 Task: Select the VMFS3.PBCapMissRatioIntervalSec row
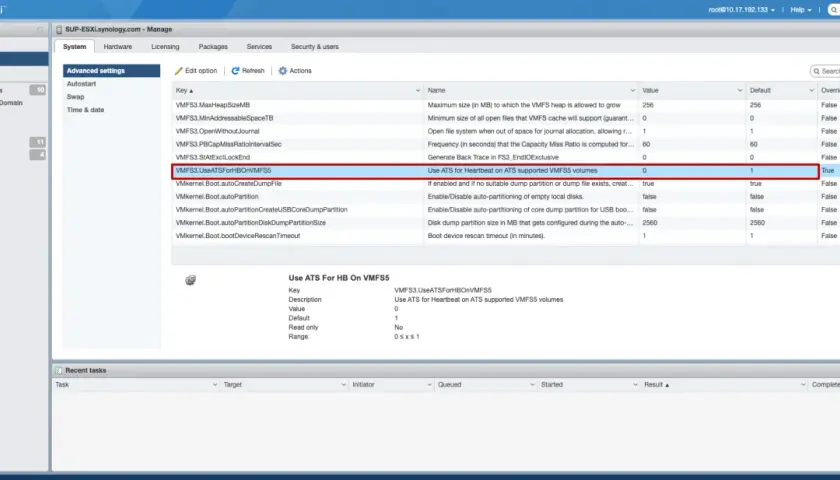coord(506,144)
